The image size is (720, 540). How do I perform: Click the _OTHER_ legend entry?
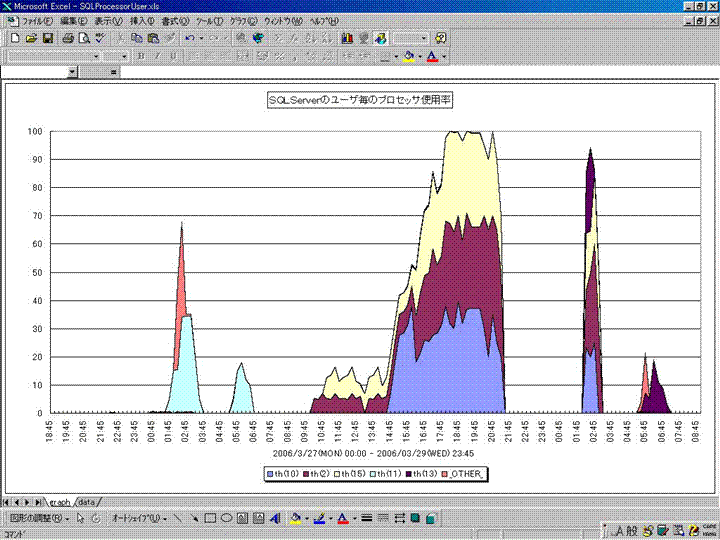pos(462,474)
